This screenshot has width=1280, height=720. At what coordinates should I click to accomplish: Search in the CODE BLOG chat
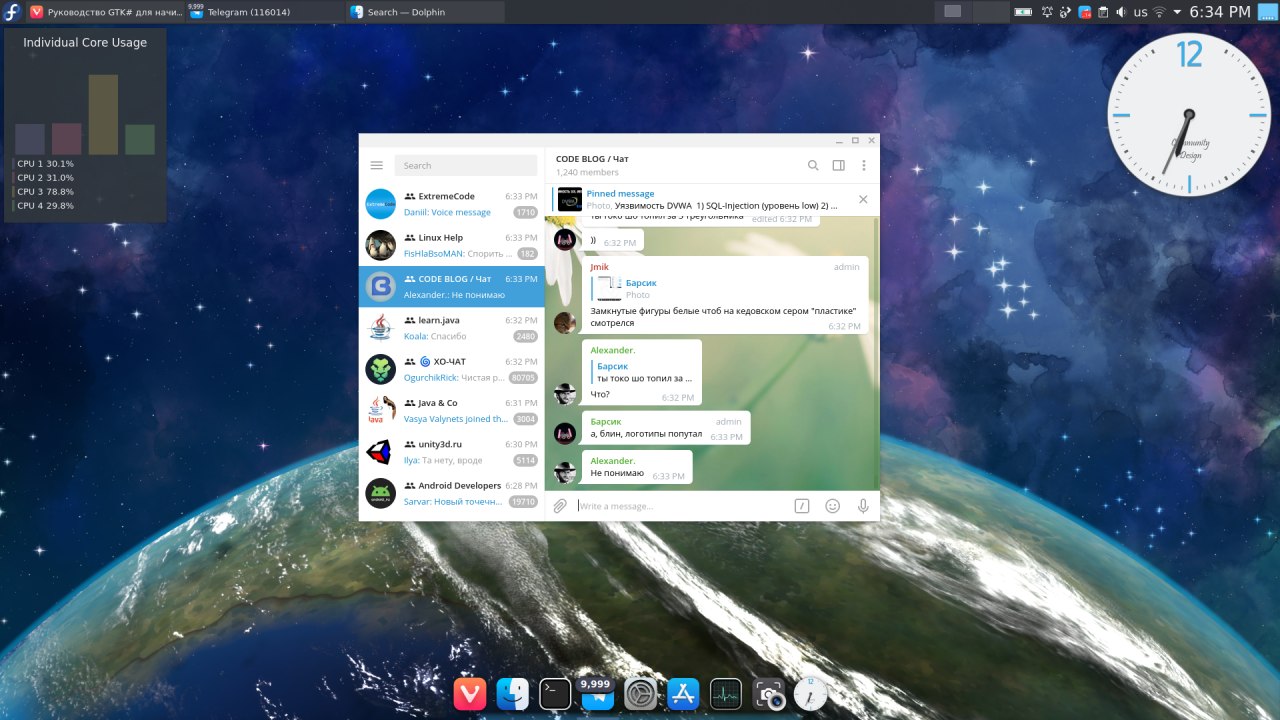pos(813,166)
